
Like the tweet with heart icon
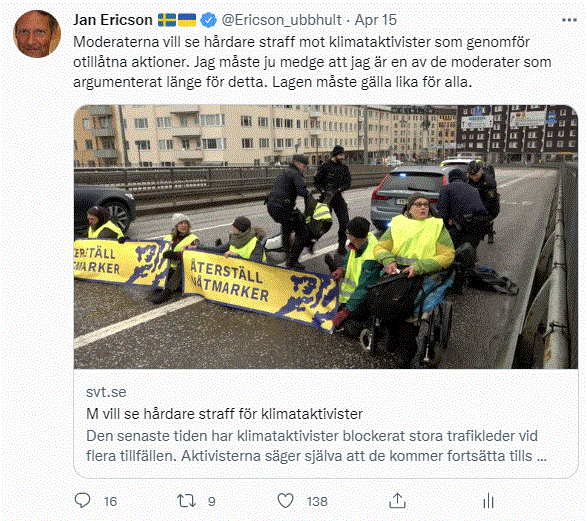click(285, 500)
